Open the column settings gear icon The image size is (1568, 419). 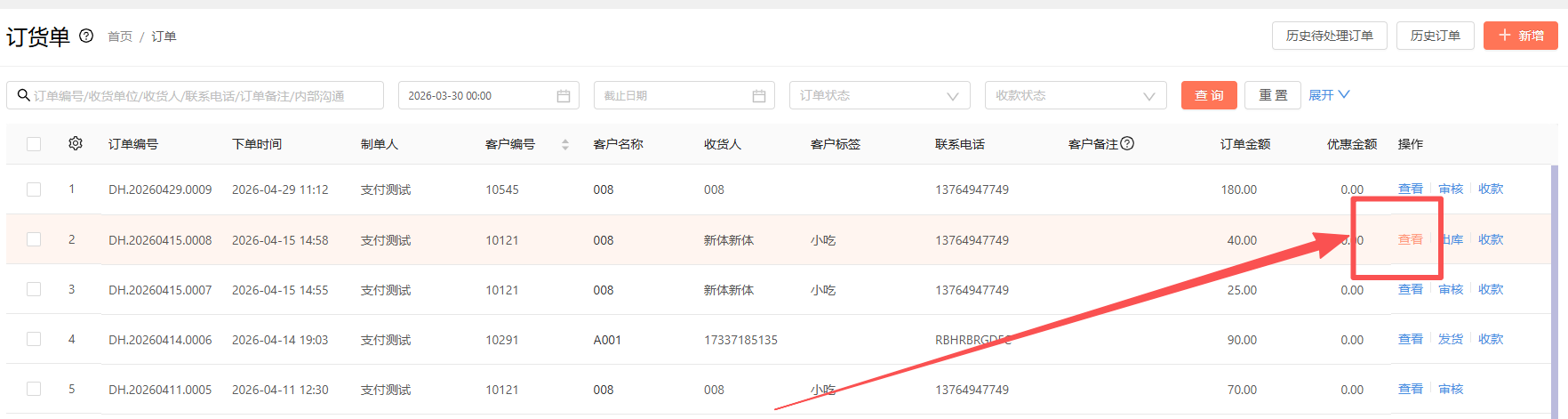tap(76, 143)
